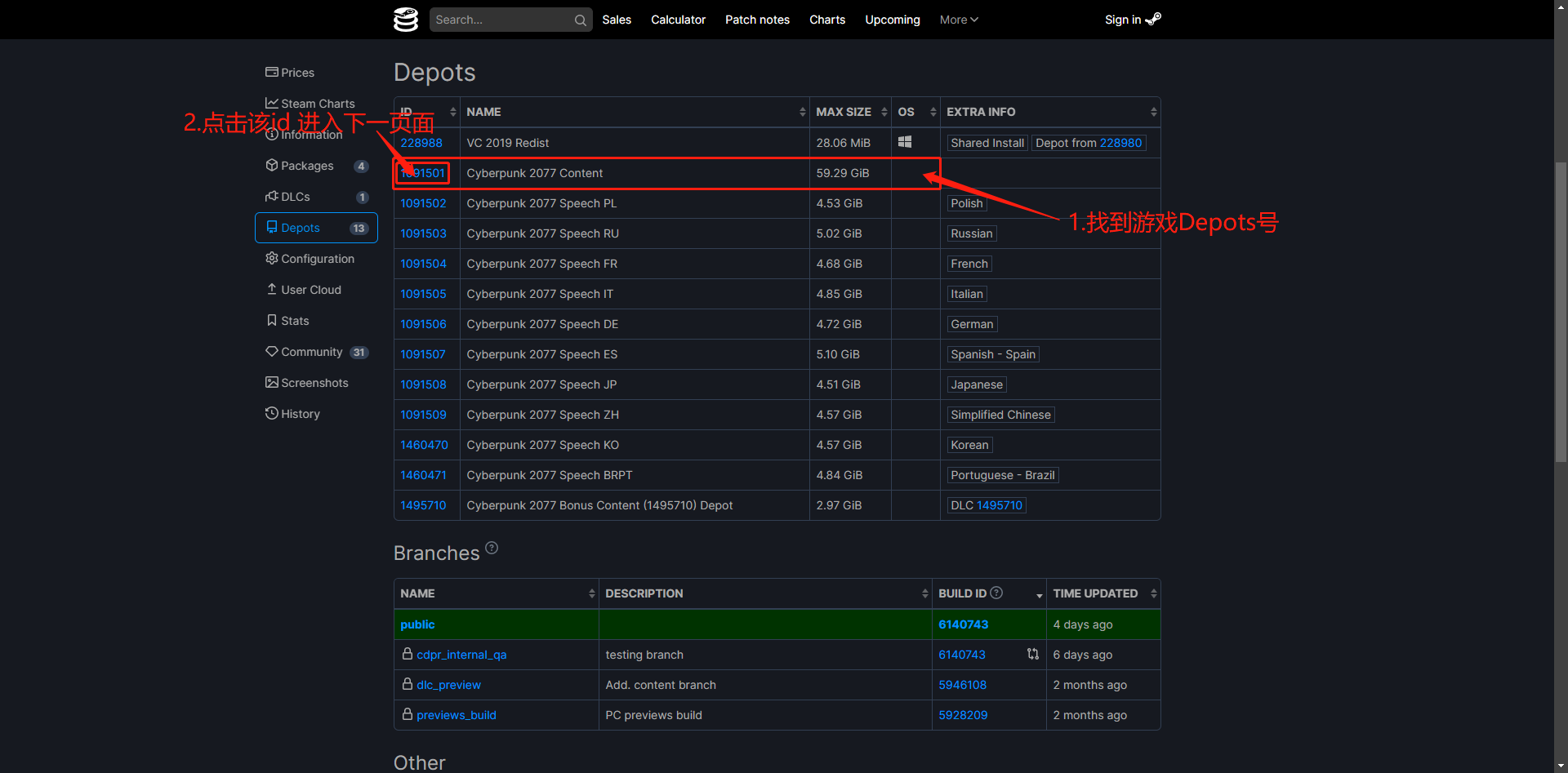Open depot ID 1091503

[x=423, y=233]
